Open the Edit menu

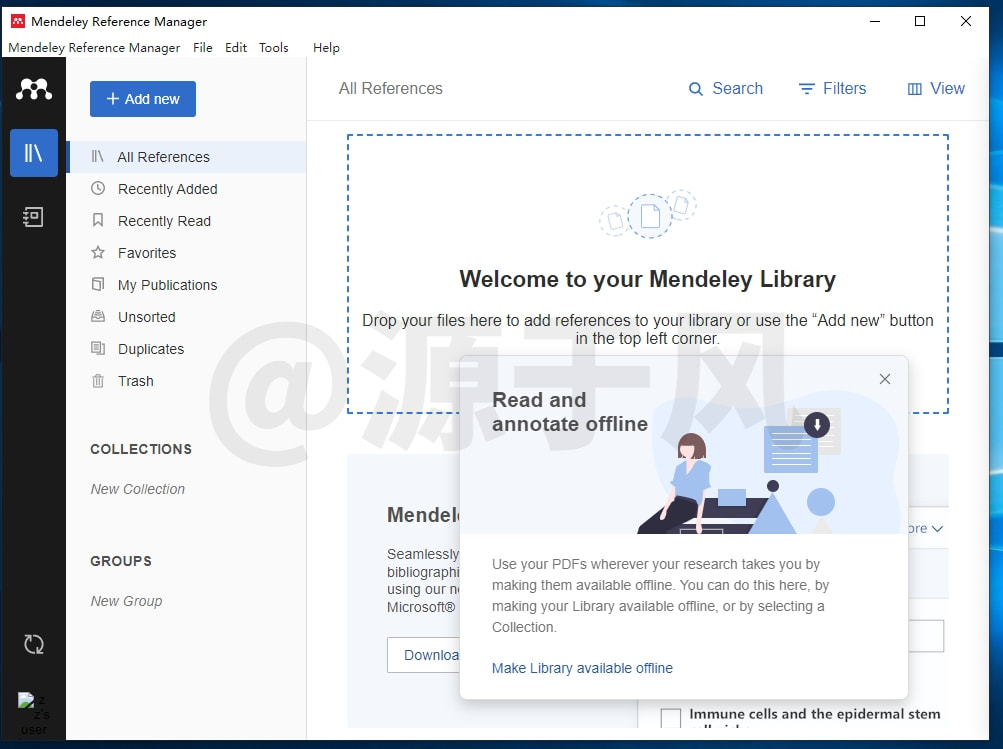pos(235,48)
